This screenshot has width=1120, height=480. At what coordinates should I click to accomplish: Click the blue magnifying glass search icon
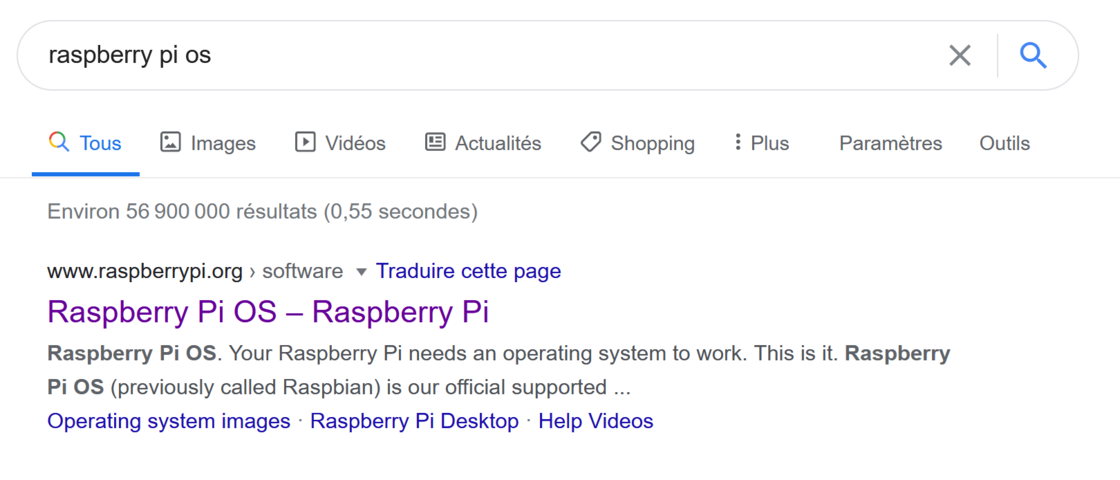click(1033, 55)
